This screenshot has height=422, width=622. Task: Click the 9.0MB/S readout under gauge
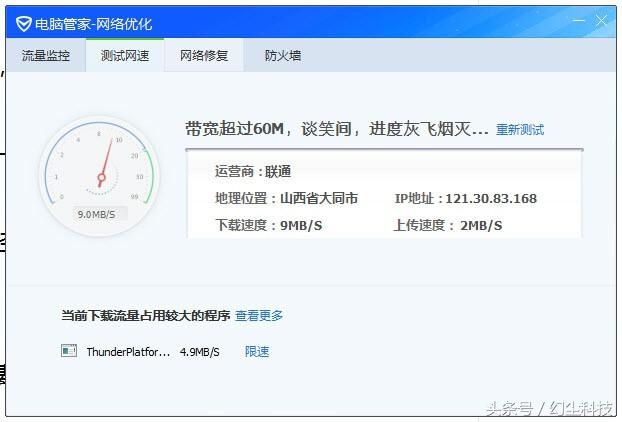(x=97, y=214)
